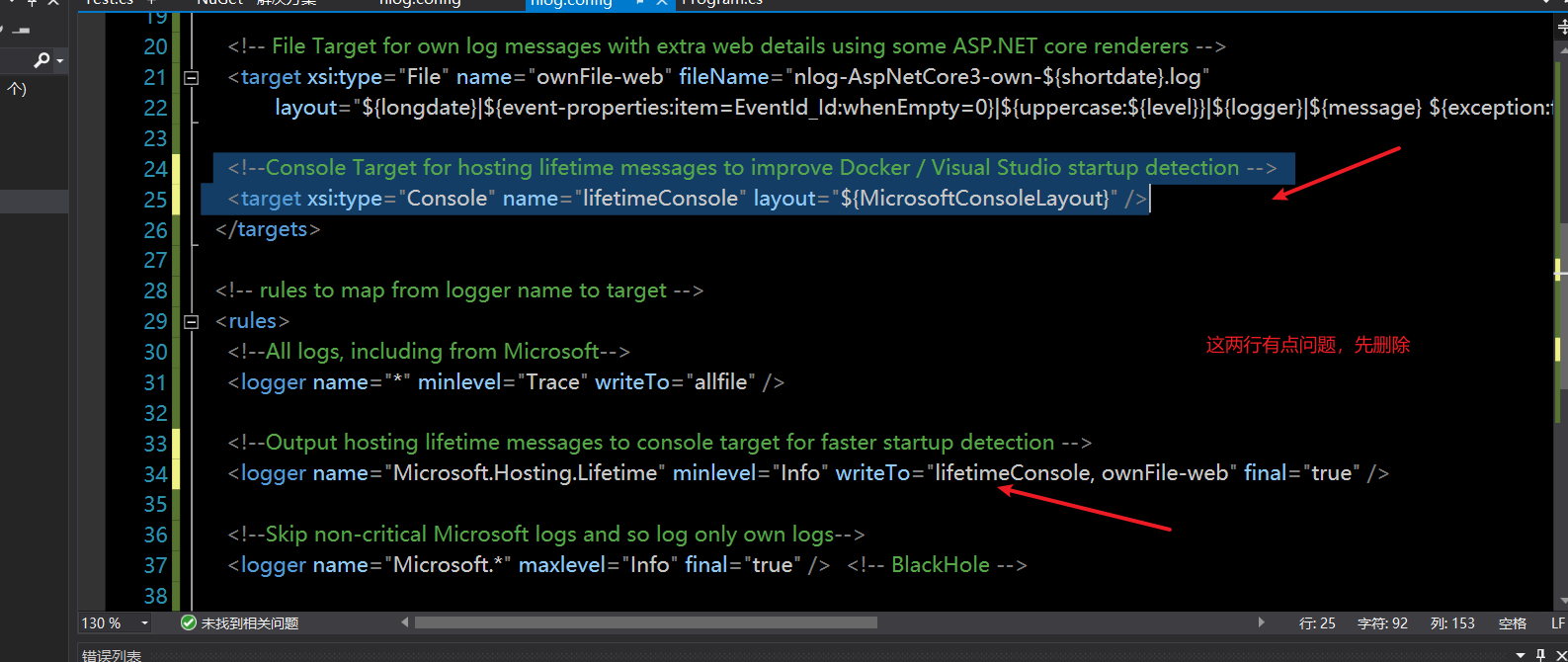Click the '${longdate}' layout token on line 22
The image size is (1568, 662).
tap(420, 108)
